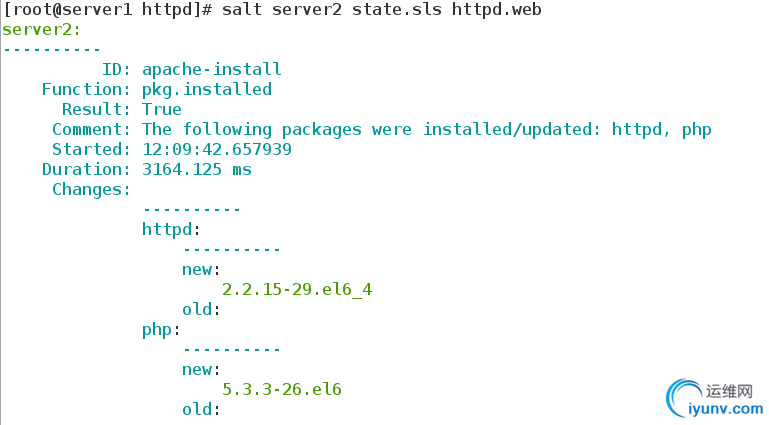Click the php new version 5.3.3-26.el6
The width and height of the screenshot is (769, 425).
pyautogui.click(x=282, y=389)
